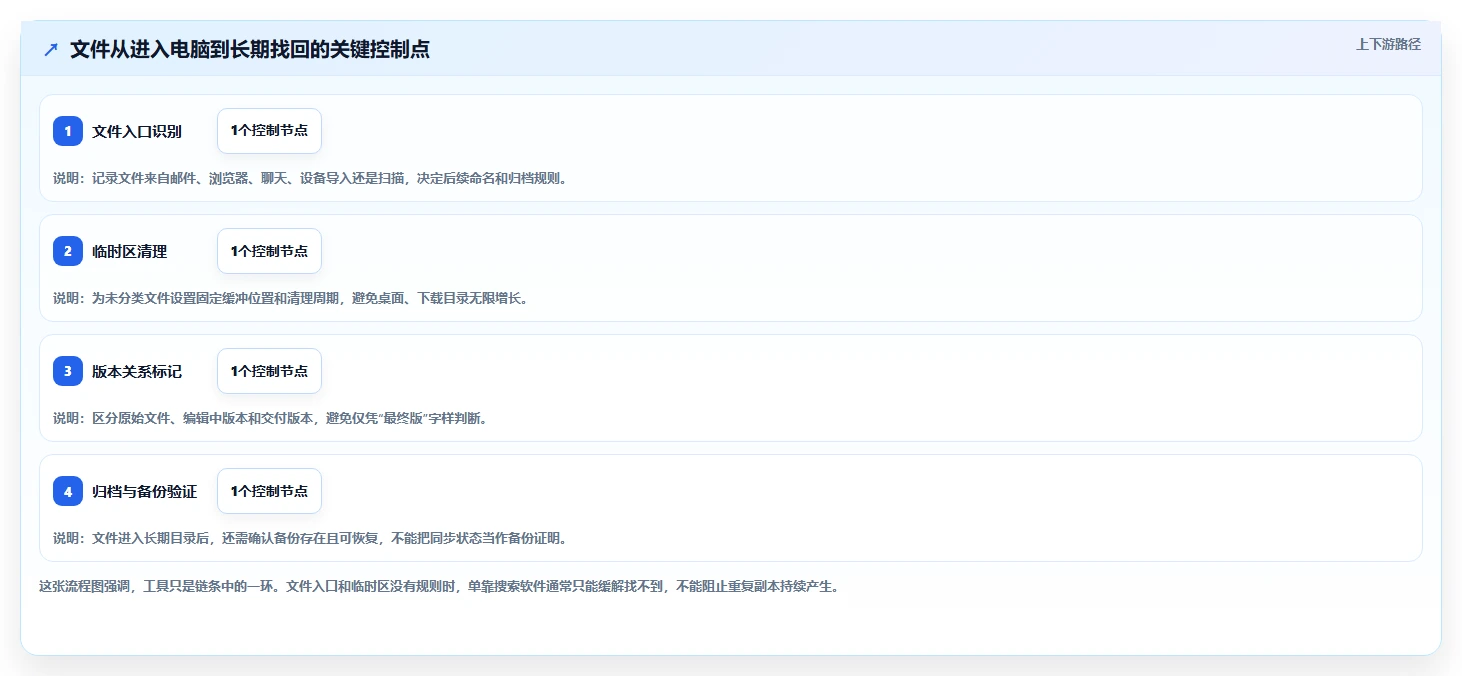Click description starting 说明：为未分类文件设置
The height and width of the screenshot is (676, 1462).
click(290, 298)
